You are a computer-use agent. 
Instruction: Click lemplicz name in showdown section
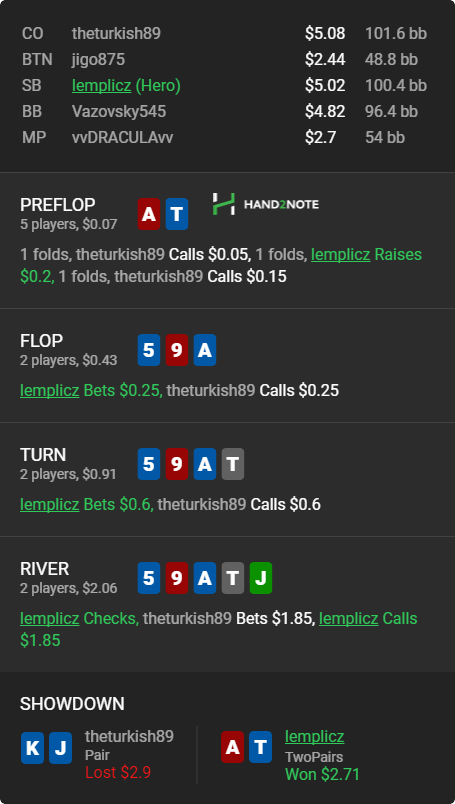coord(314,737)
